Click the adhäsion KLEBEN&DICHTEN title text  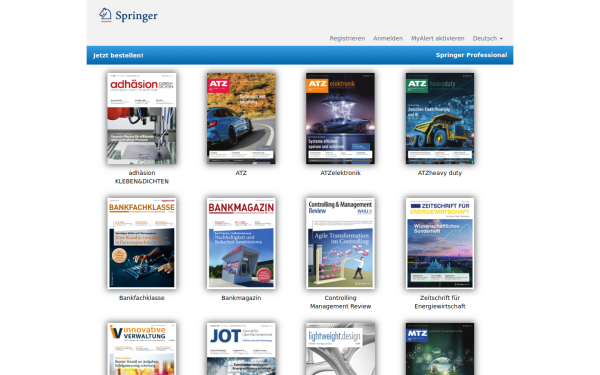click(142, 177)
